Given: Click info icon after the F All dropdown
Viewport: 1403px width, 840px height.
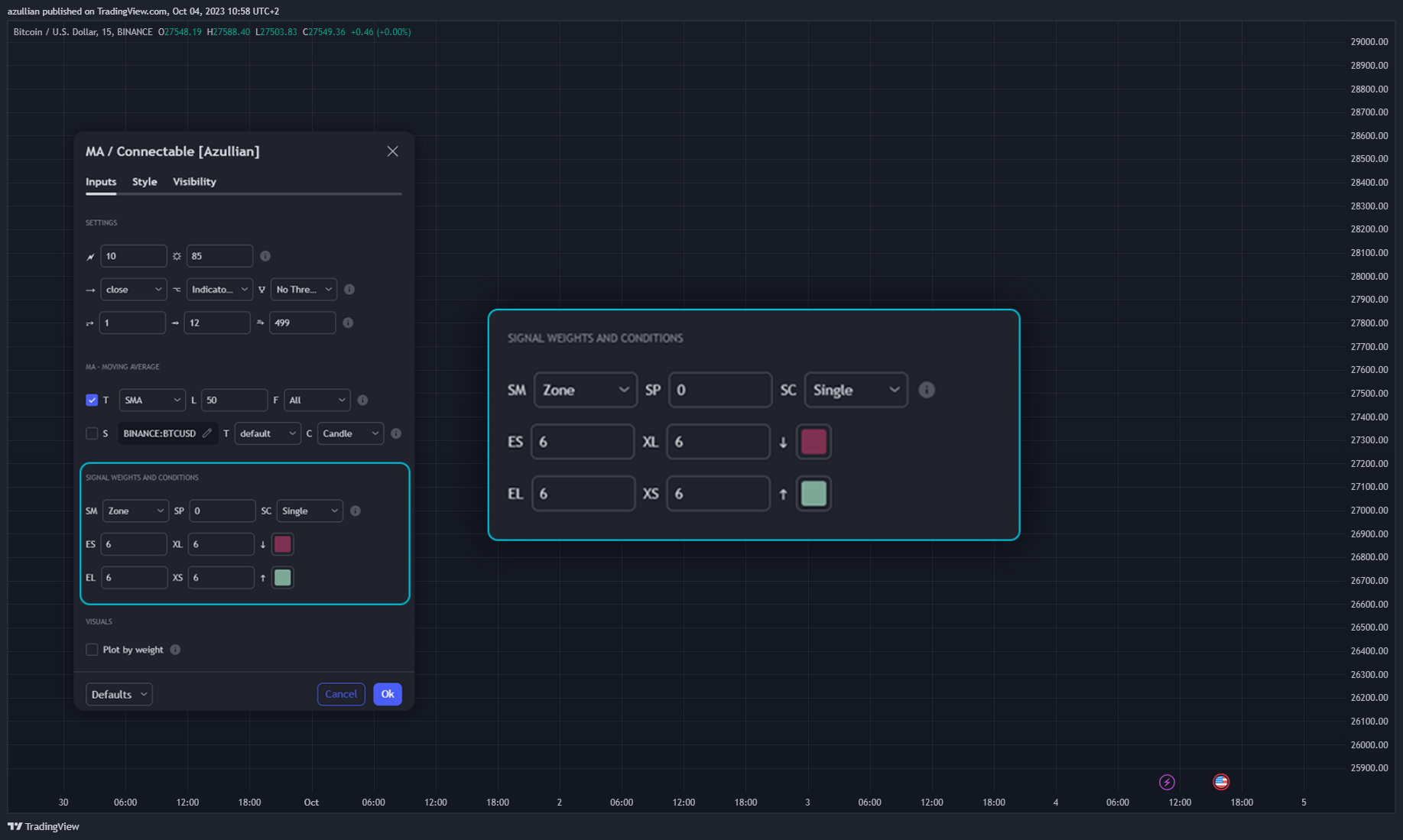Looking at the screenshot, I should 362,400.
